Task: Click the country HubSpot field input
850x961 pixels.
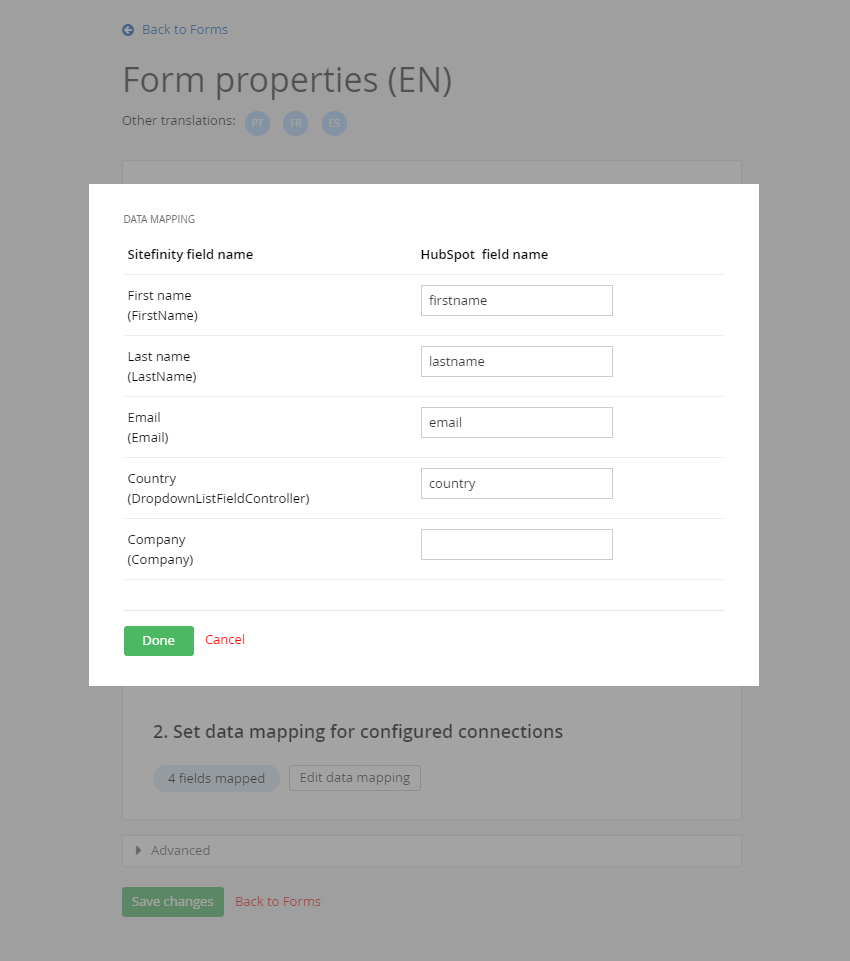Action: tap(516, 483)
